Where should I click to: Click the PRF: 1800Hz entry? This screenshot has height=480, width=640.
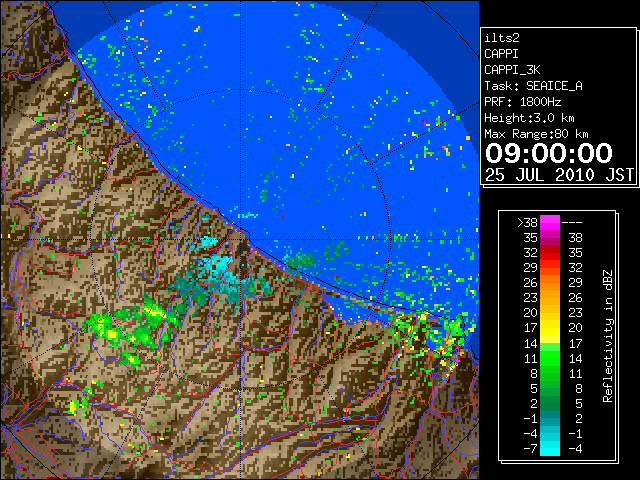coord(522,102)
